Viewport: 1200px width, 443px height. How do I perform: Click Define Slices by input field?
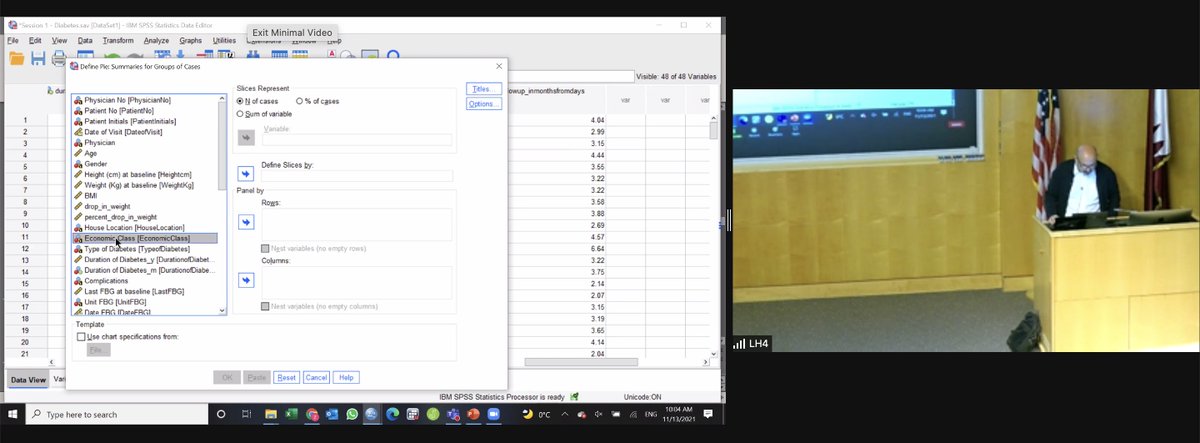[357, 174]
